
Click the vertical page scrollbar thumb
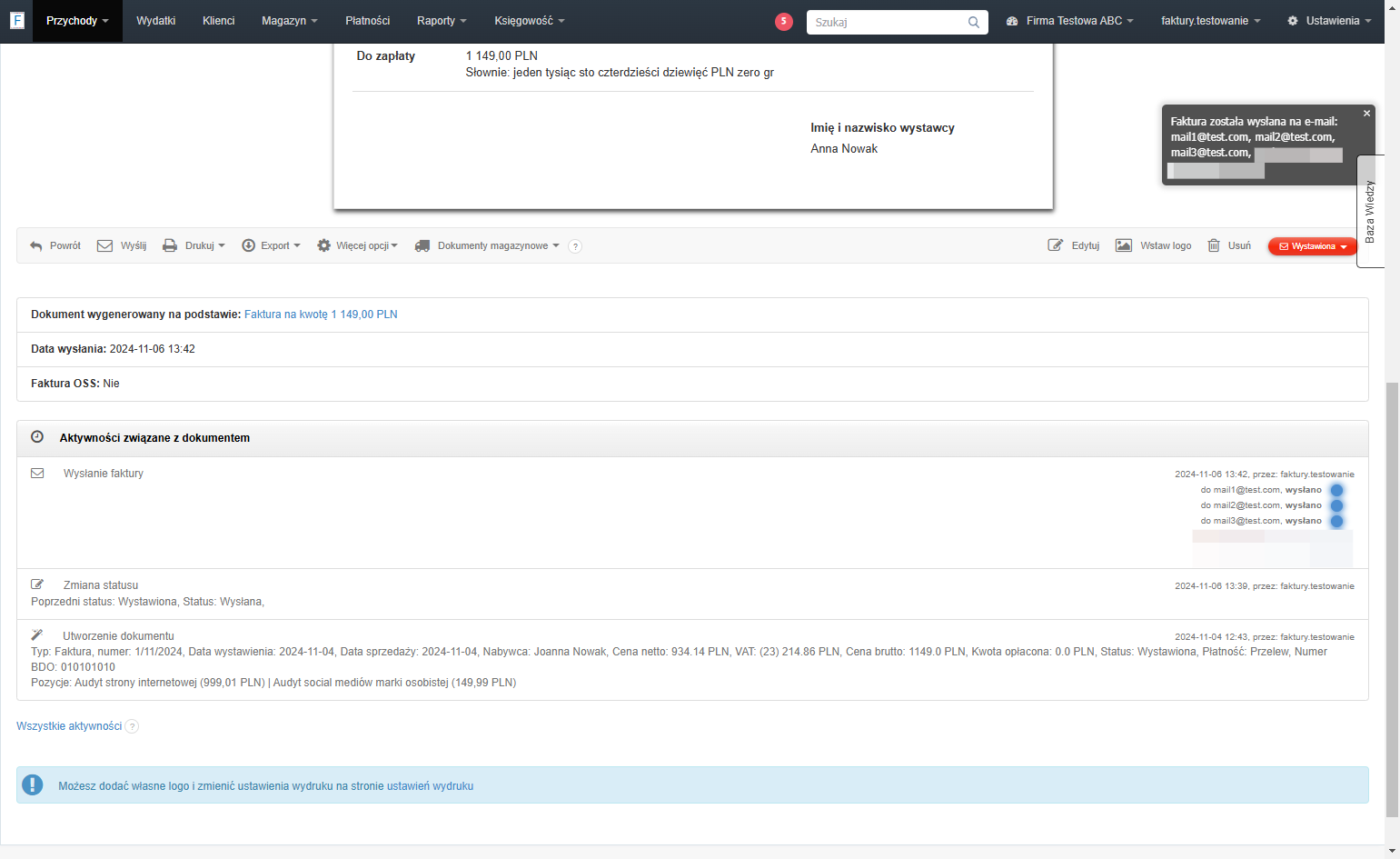coord(1392,600)
